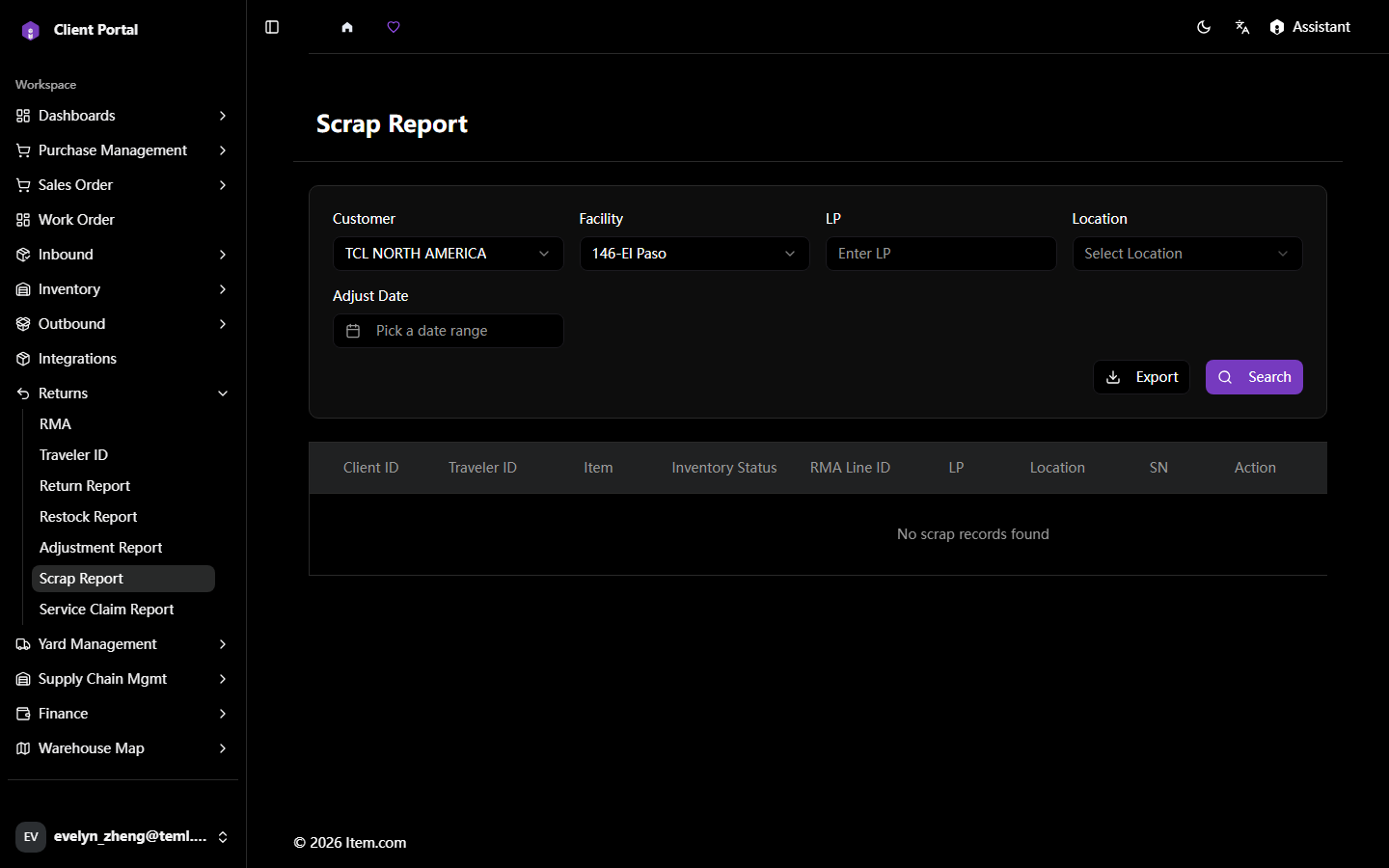Click the Outbound box icon
This screenshot has width=1389, height=868.
pos(23,324)
